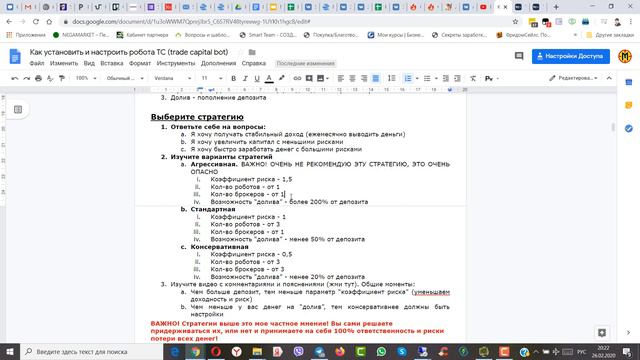640x360 pixels.
Task: Open the Формат menu
Action: point(140,63)
